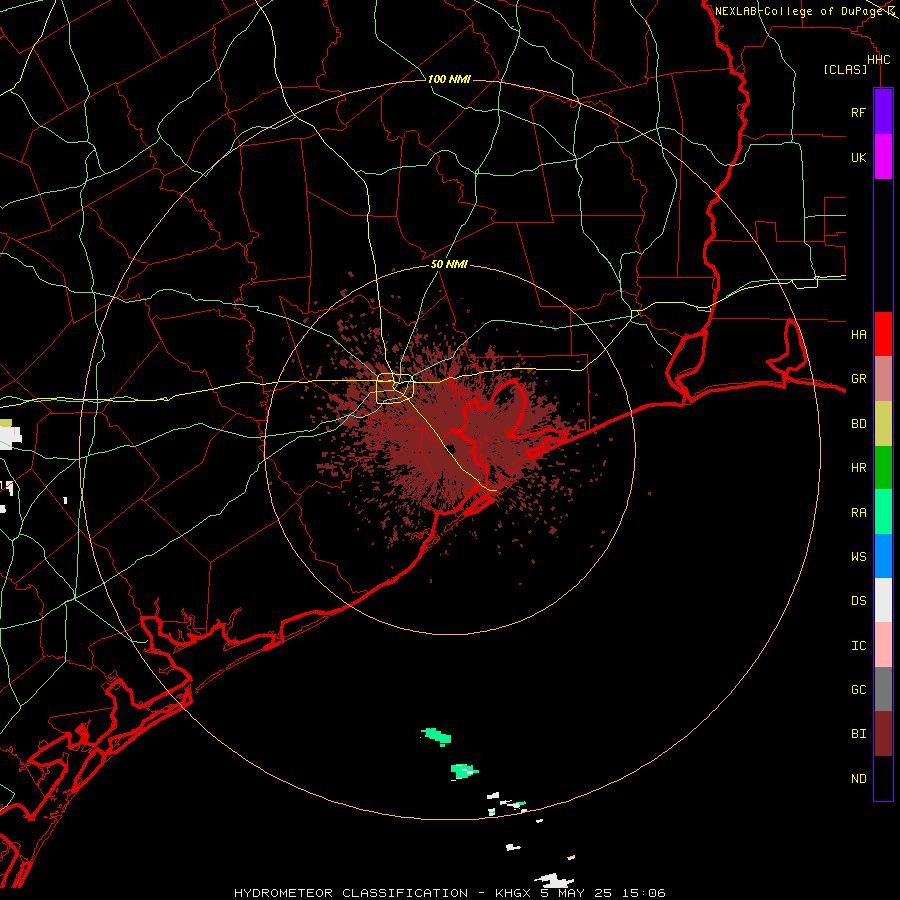Screen dimensions: 900x900
Task: Click the BD legend label
Action: tap(858, 424)
